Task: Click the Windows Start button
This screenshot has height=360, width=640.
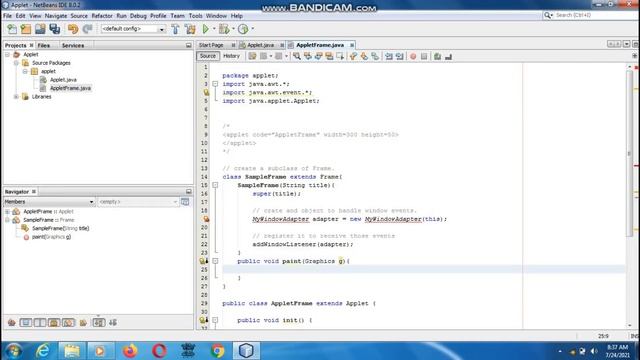Action: click(x=13, y=351)
